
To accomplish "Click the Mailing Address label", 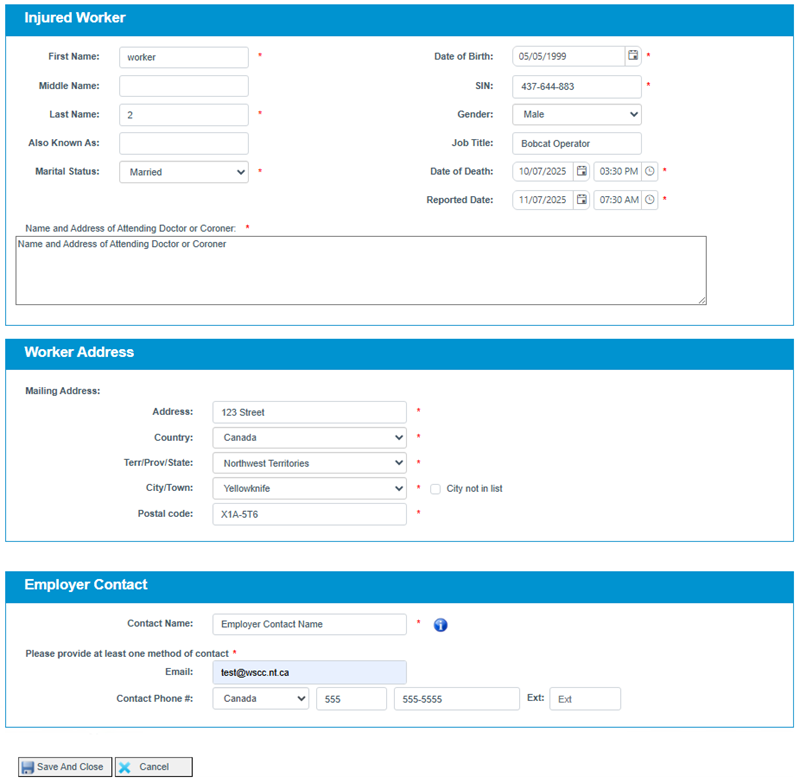I will pyautogui.click(x=63, y=391).
